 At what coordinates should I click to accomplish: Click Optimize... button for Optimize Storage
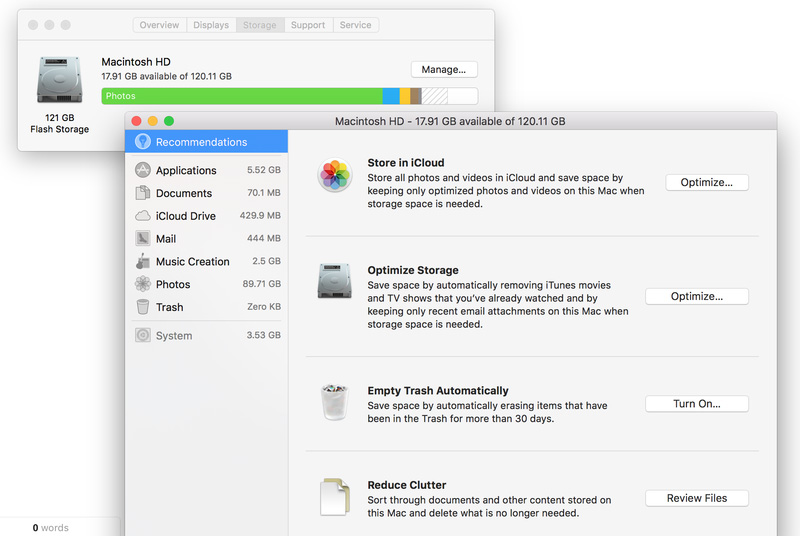[696, 297]
